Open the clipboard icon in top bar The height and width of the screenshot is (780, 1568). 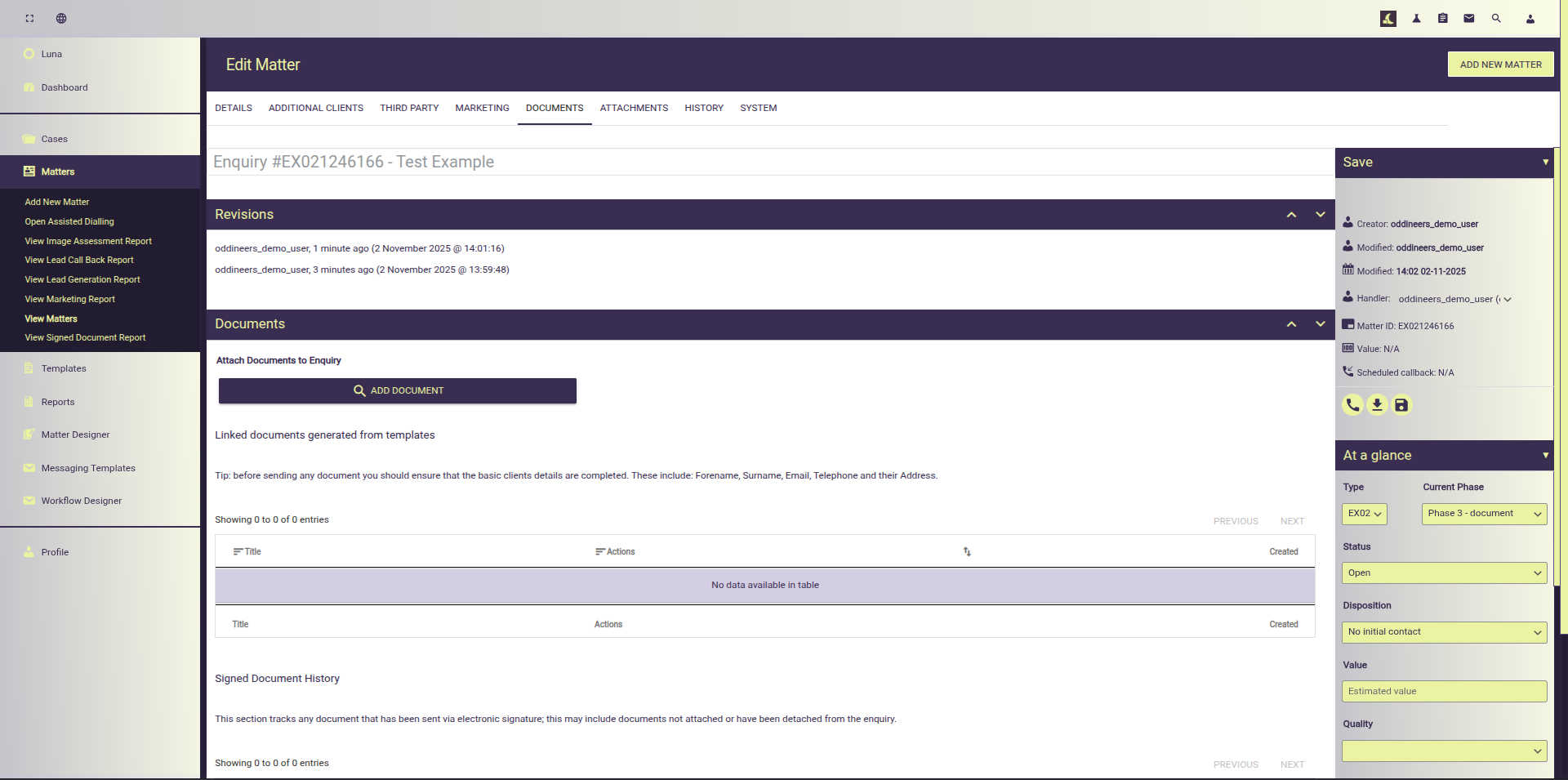pos(1443,18)
